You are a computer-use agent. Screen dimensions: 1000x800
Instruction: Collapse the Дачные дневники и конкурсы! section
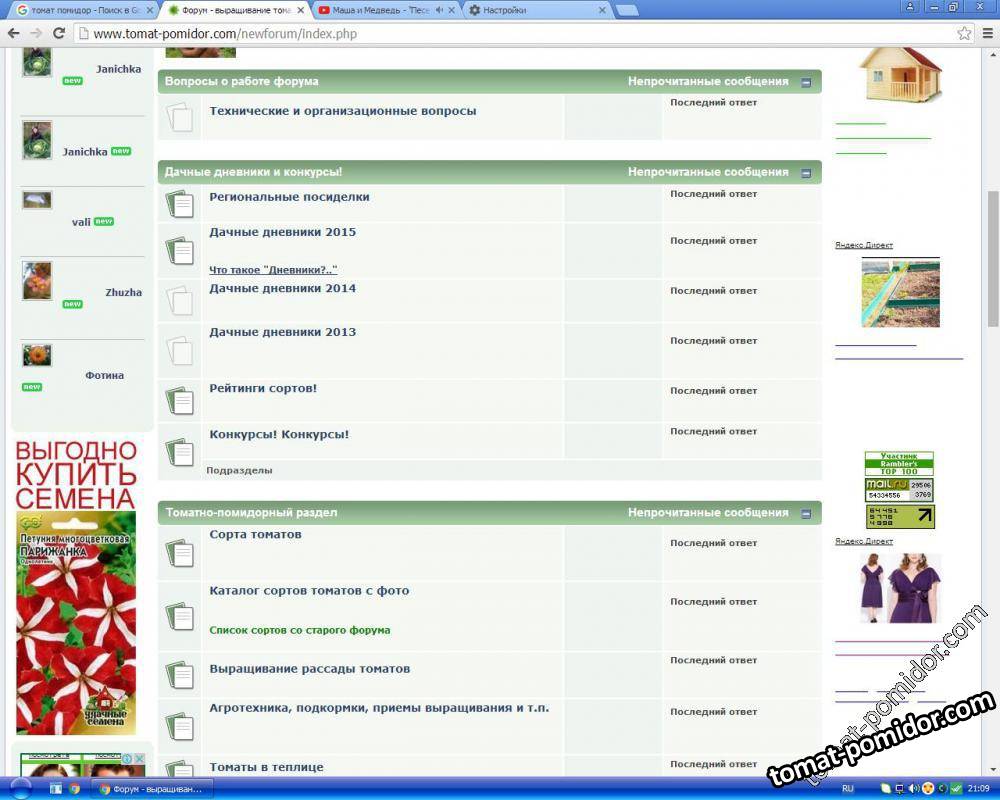(806, 173)
